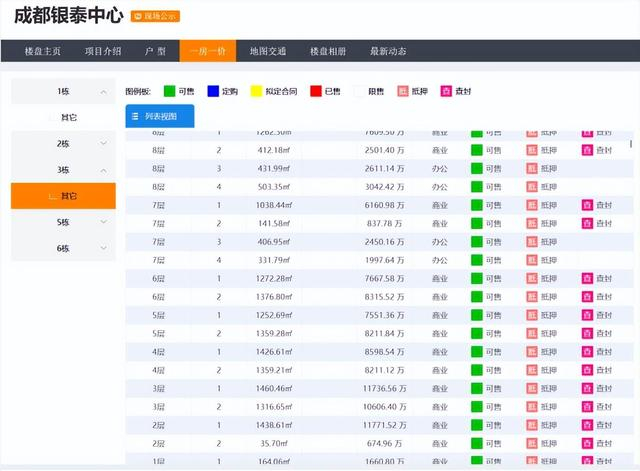Click the list icon on 列表视图 button
Viewport: 640px width, 471px height.
point(135,116)
